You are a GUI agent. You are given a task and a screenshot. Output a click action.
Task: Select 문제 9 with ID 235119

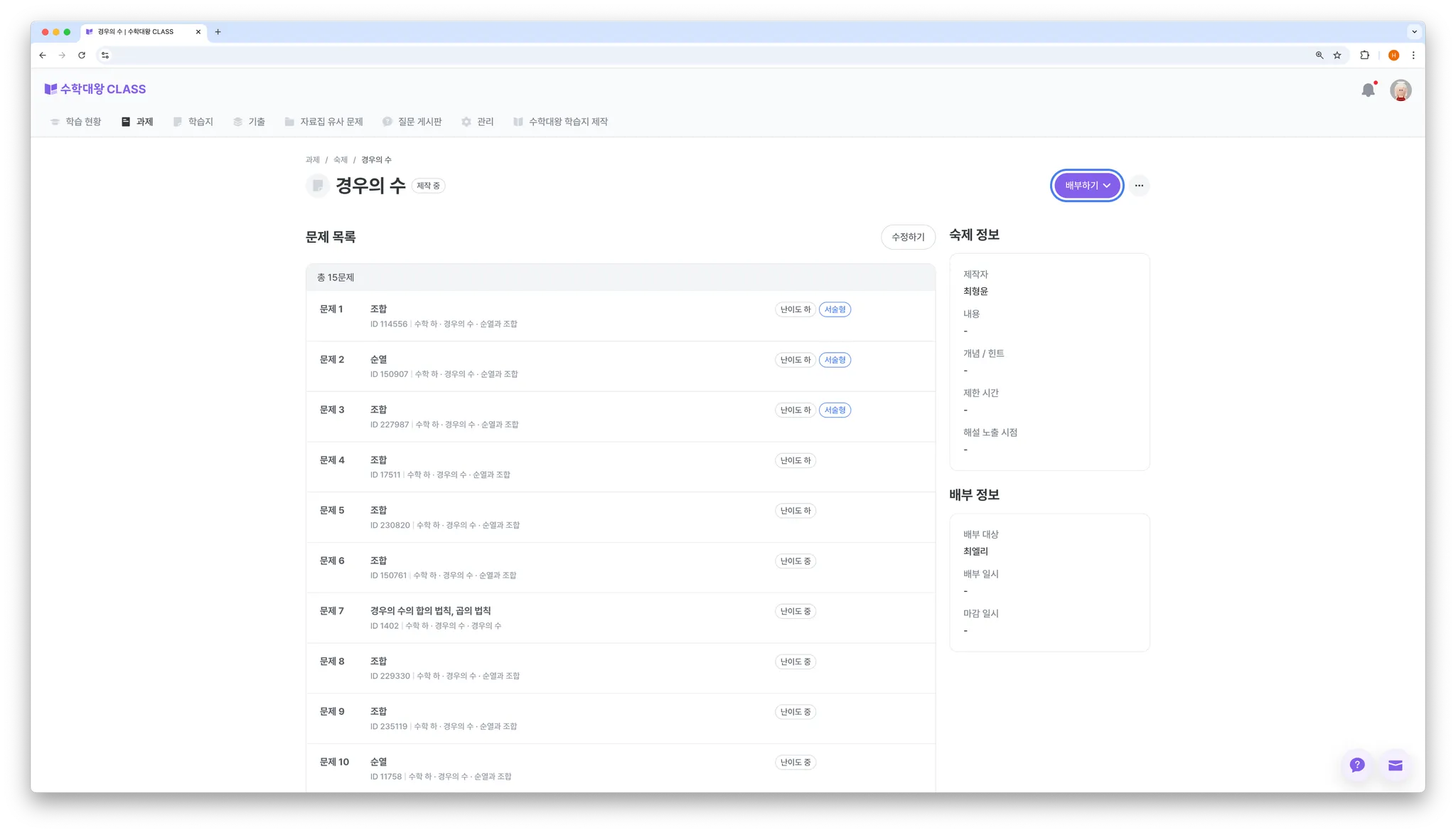pos(621,718)
